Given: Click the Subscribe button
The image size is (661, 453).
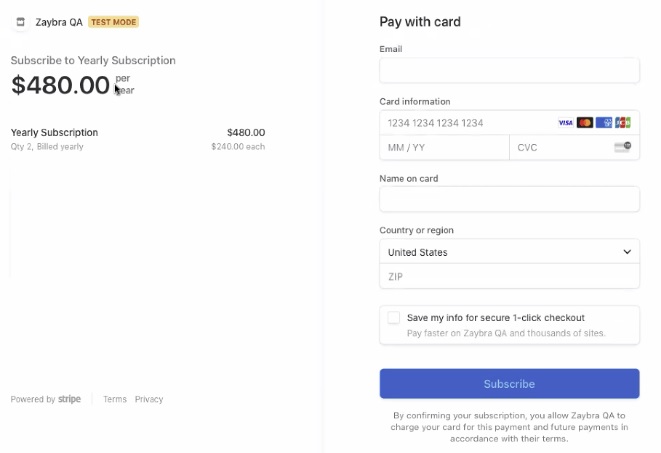Looking at the screenshot, I should click(x=509, y=383).
